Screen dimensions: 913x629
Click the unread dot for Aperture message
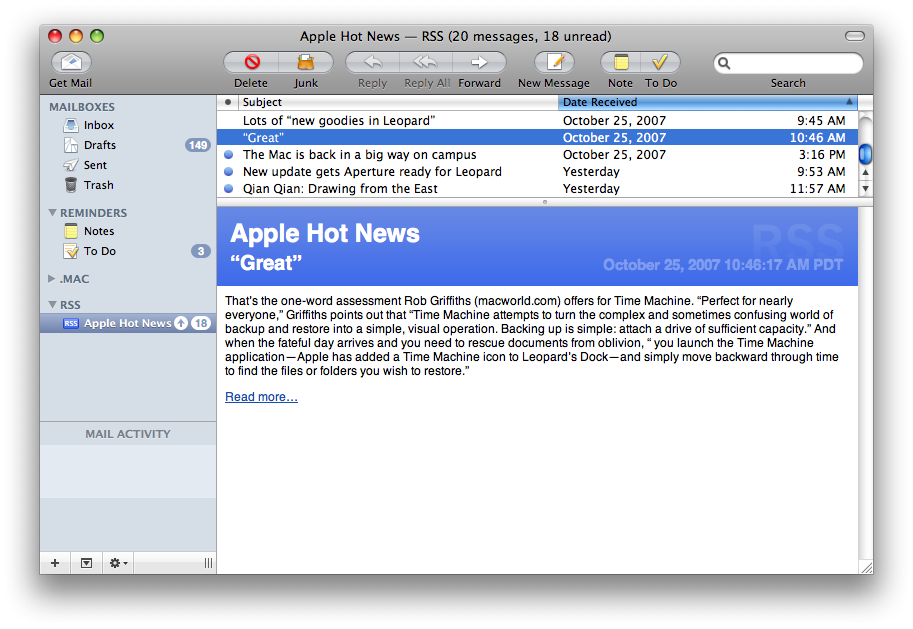point(229,172)
